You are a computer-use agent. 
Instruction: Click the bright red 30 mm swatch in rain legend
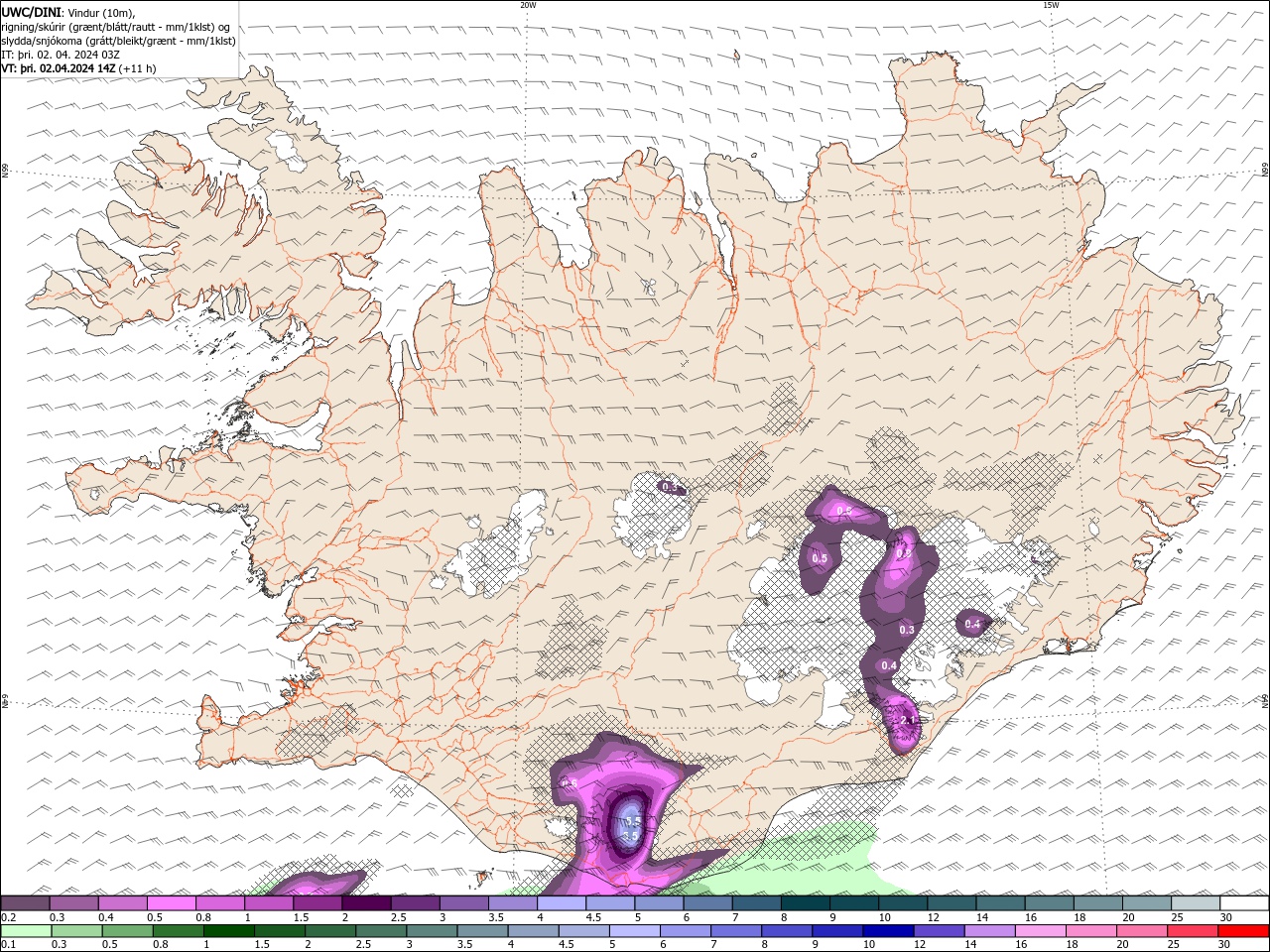(1242, 931)
